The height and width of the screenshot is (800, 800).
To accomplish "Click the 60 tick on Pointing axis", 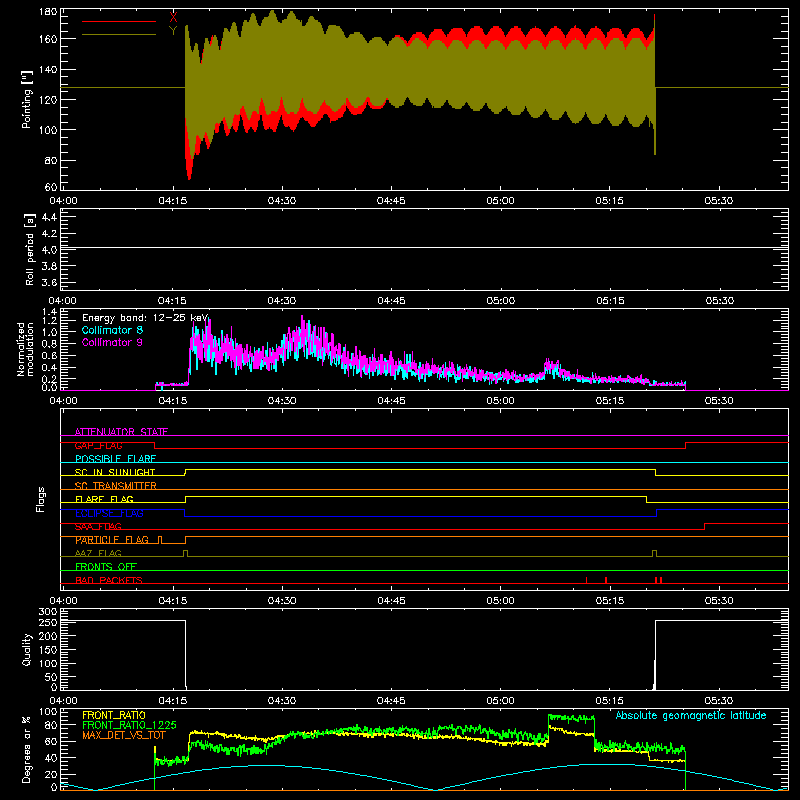I will (x=51, y=187).
